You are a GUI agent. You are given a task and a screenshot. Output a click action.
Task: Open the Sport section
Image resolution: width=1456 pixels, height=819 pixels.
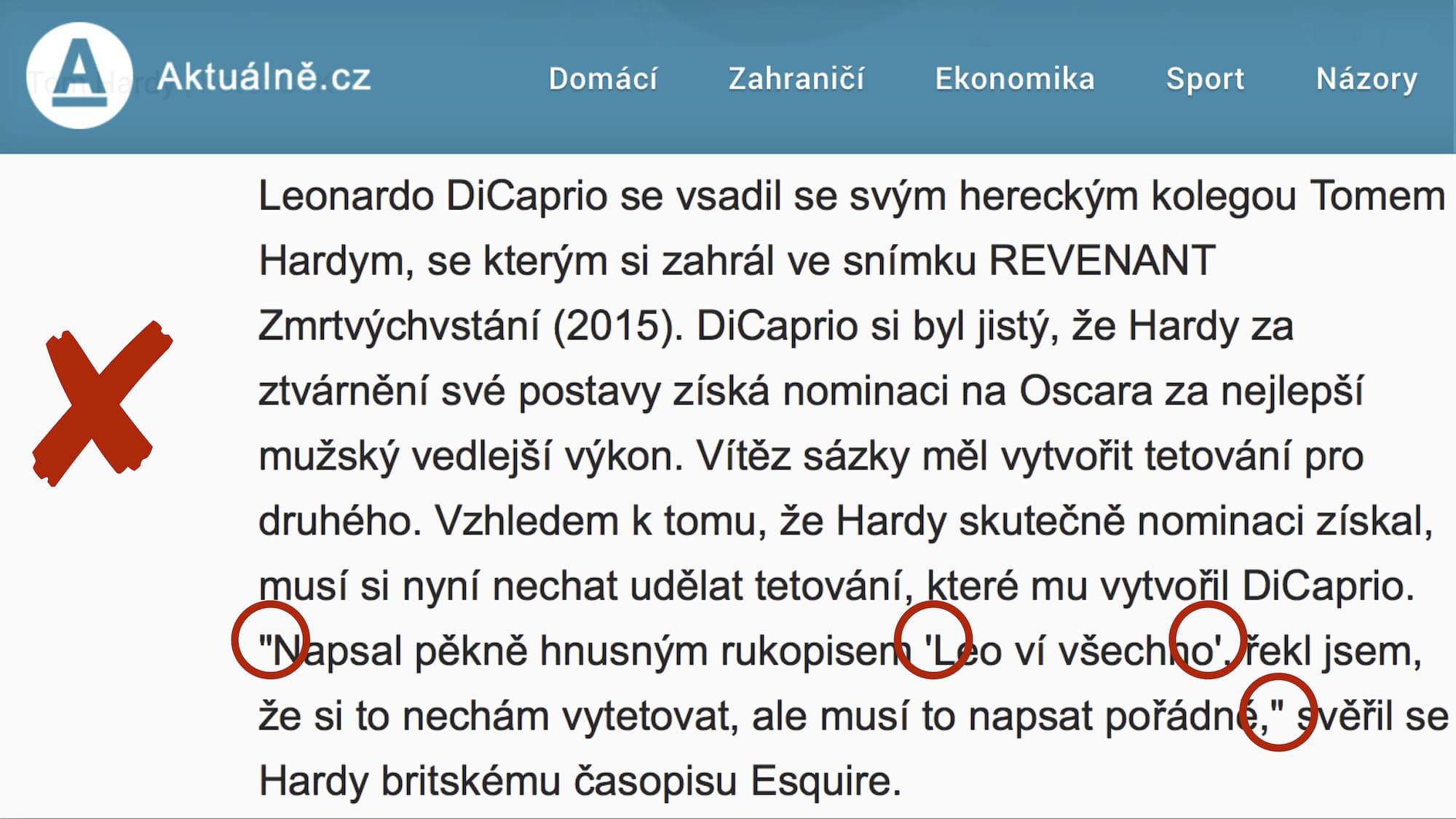click(1205, 79)
